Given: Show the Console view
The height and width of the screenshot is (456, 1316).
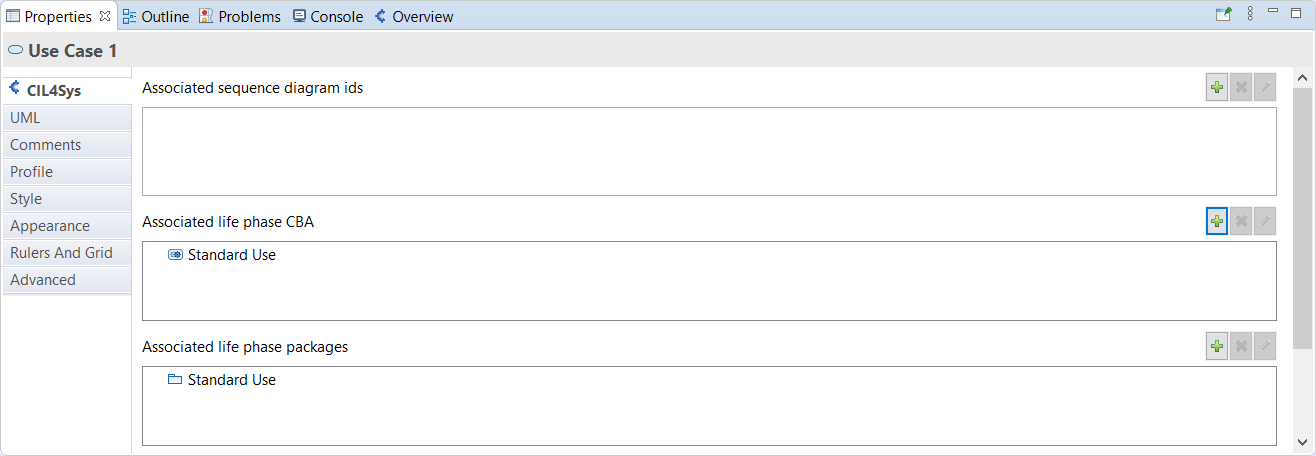Looking at the screenshot, I should tap(328, 16).
